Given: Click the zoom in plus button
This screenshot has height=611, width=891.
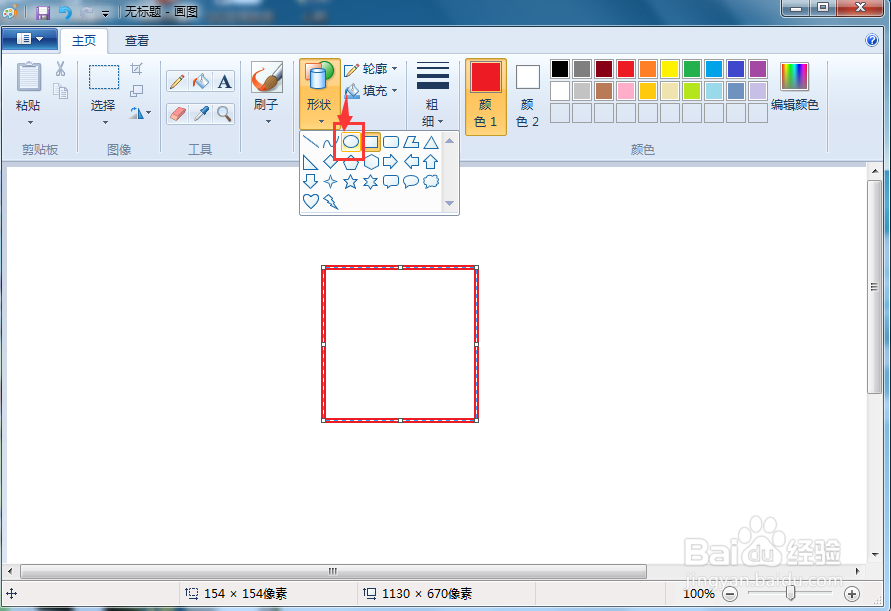Looking at the screenshot, I should (x=851, y=595).
